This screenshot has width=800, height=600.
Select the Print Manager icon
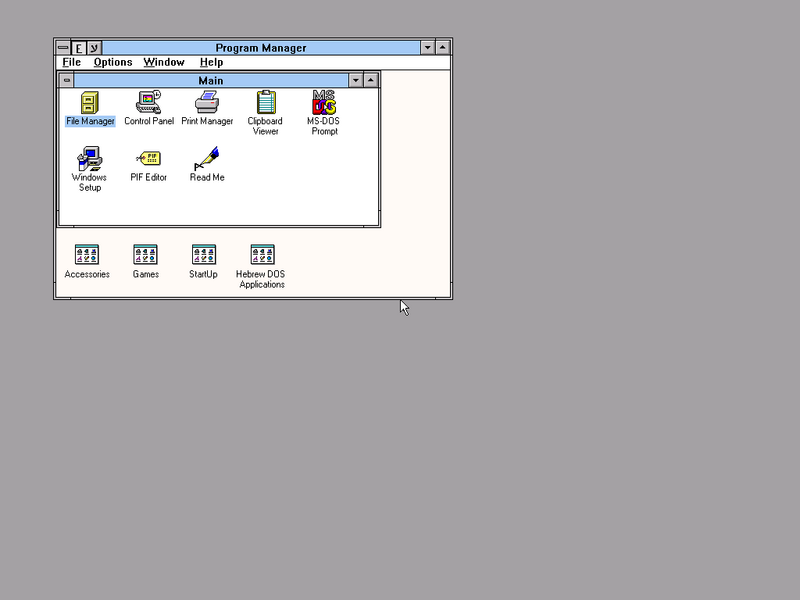pos(207,102)
